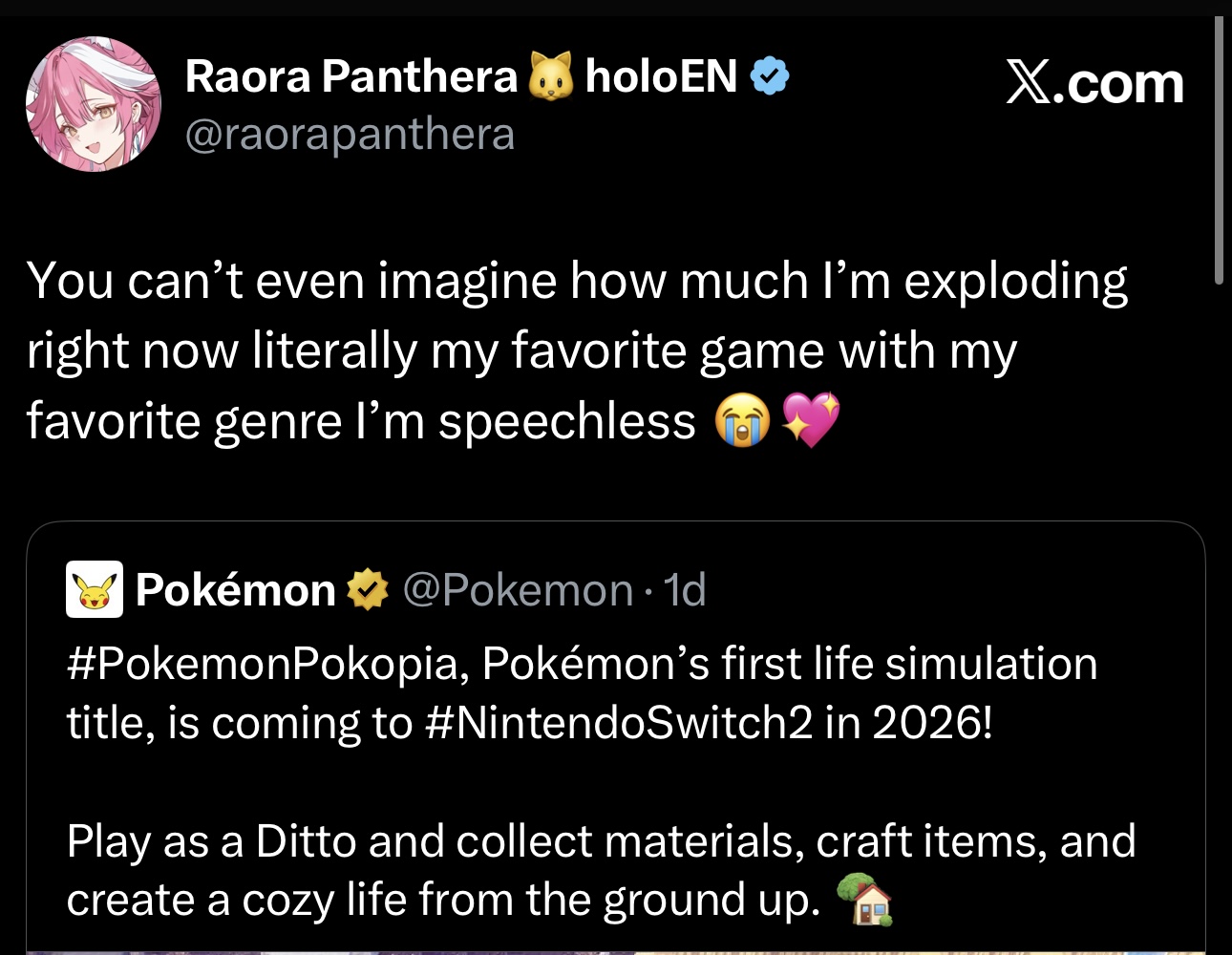Click the vertical scrollbar on the right edge

pyautogui.click(x=1219, y=153)
